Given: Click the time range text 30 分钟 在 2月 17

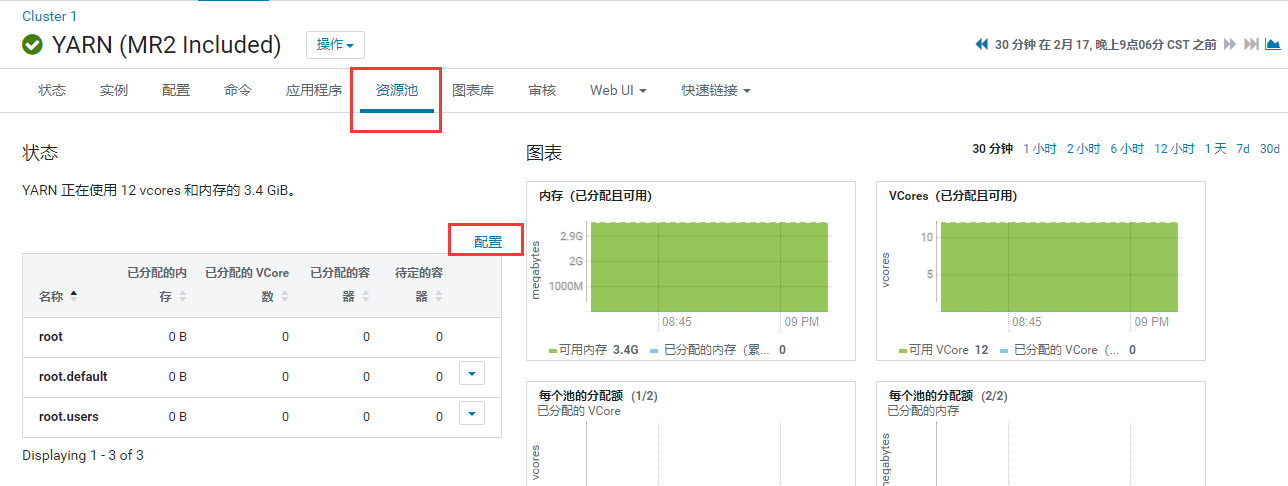Looking at the screenshot, I should click(x=1106, y=45).
